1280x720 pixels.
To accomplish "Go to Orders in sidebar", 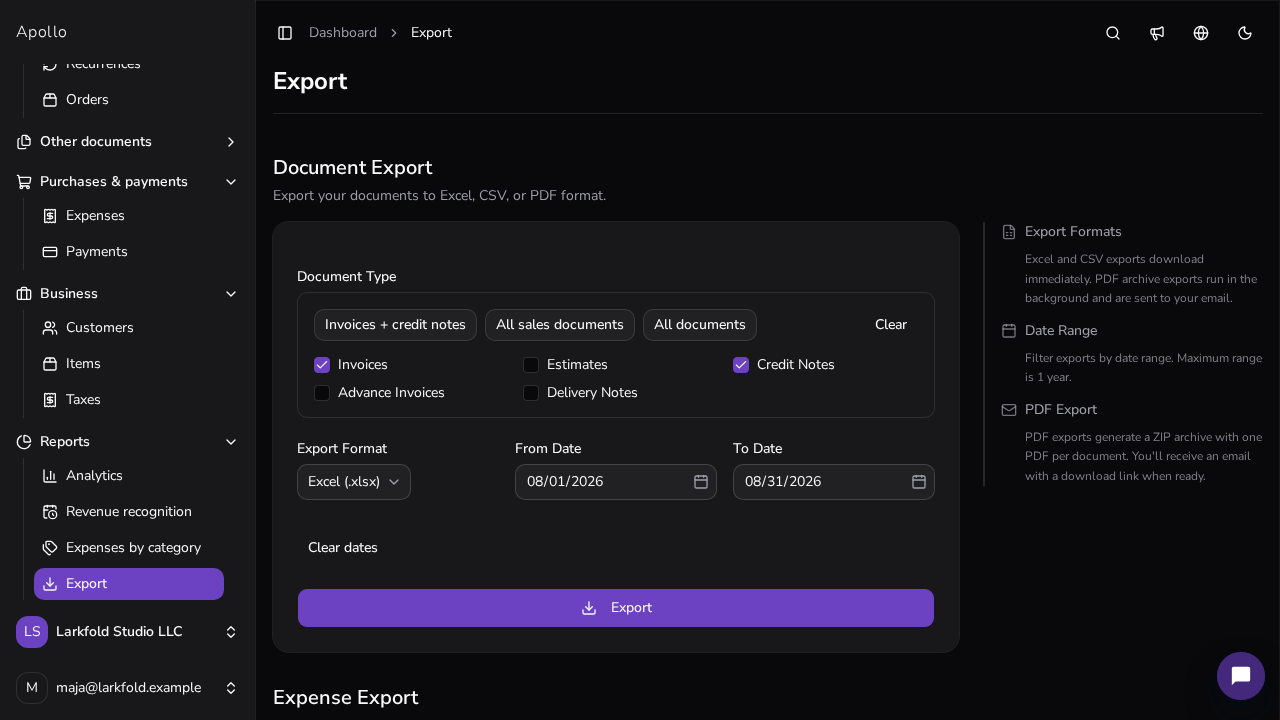I will pos(129,100).
